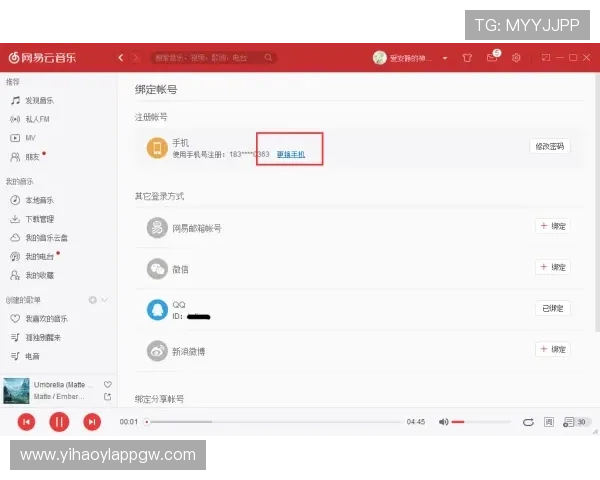Click the QQ 已绑定 button
This screenshot has height=480, width=600.
[553, 309]
